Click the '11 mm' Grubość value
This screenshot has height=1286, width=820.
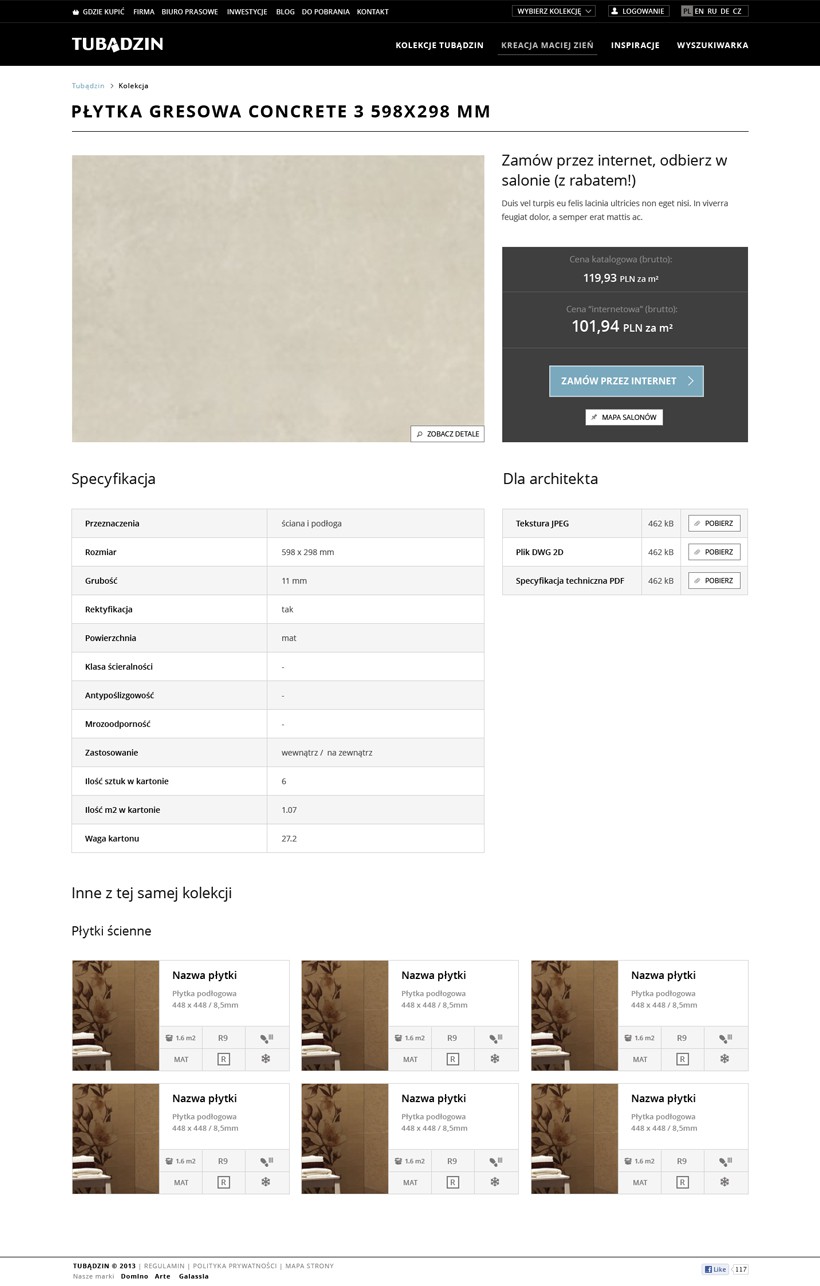pos(294,580)
